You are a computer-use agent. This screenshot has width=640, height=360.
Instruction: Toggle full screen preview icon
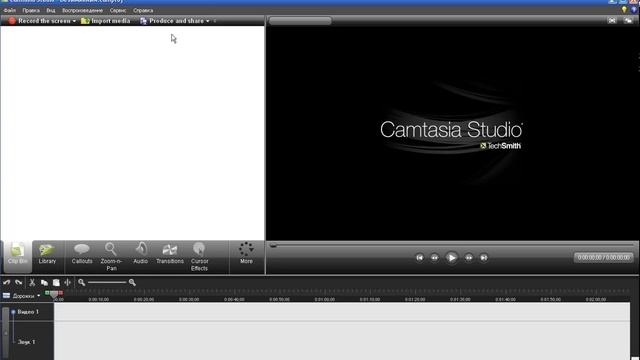click(612, 21)
